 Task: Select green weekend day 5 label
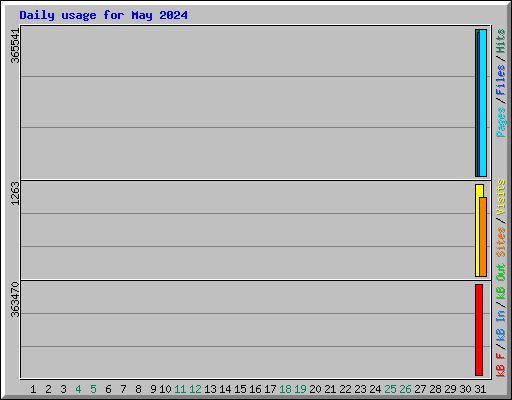pos(93,389)
